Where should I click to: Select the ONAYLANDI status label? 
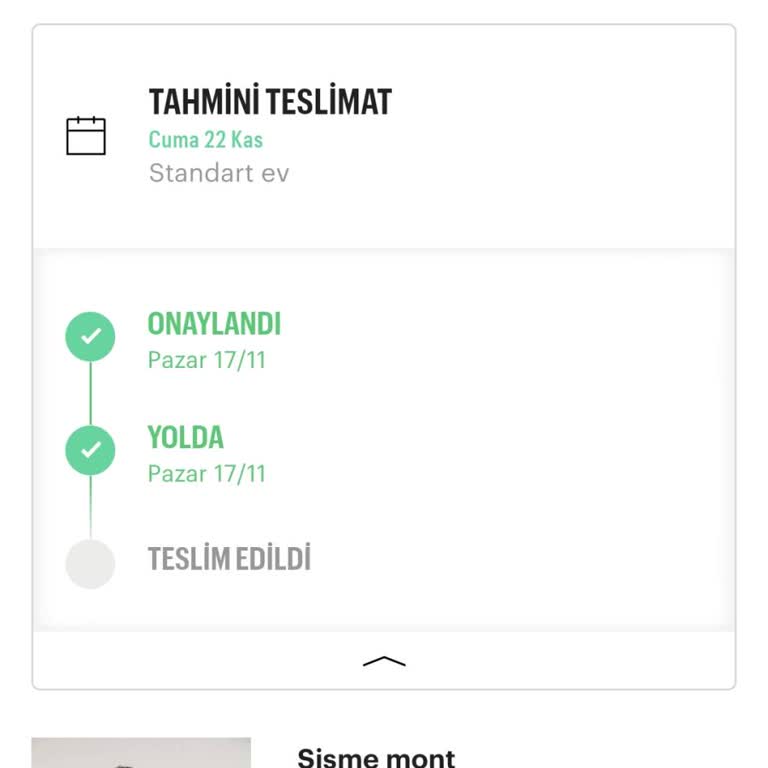click(x=214, y=324)
